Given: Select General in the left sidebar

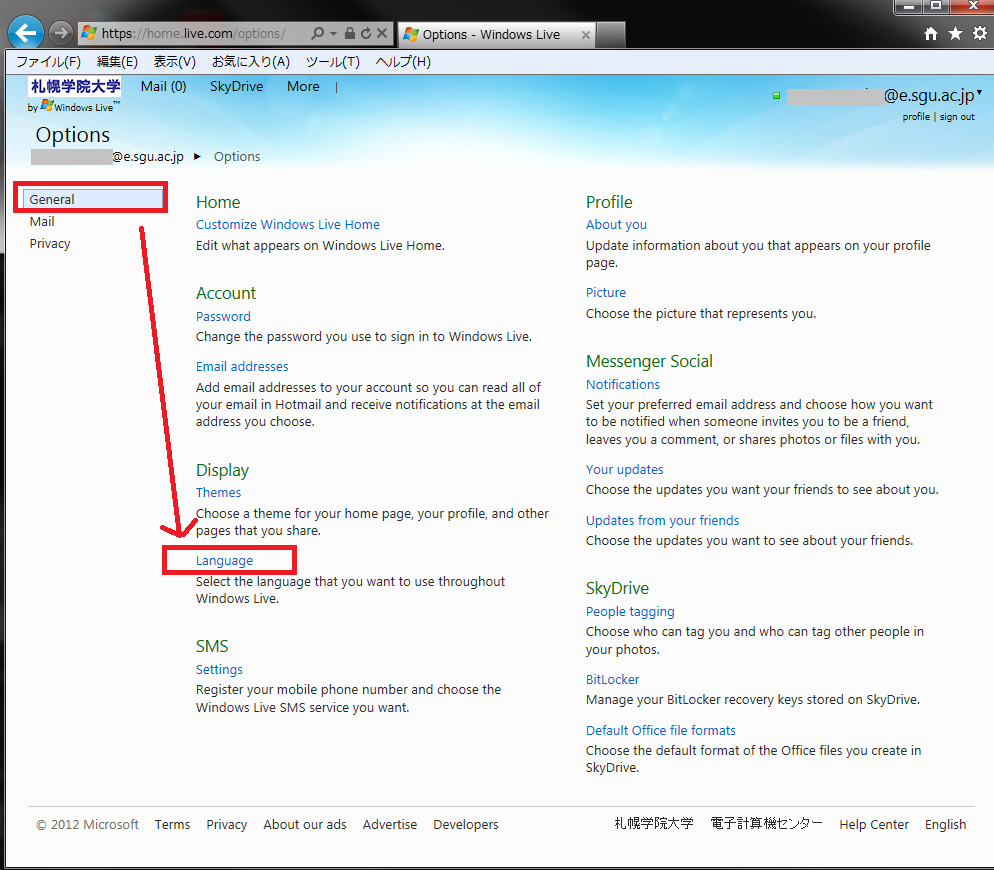Looking at the screenshot, I should (x=93, y=199).
